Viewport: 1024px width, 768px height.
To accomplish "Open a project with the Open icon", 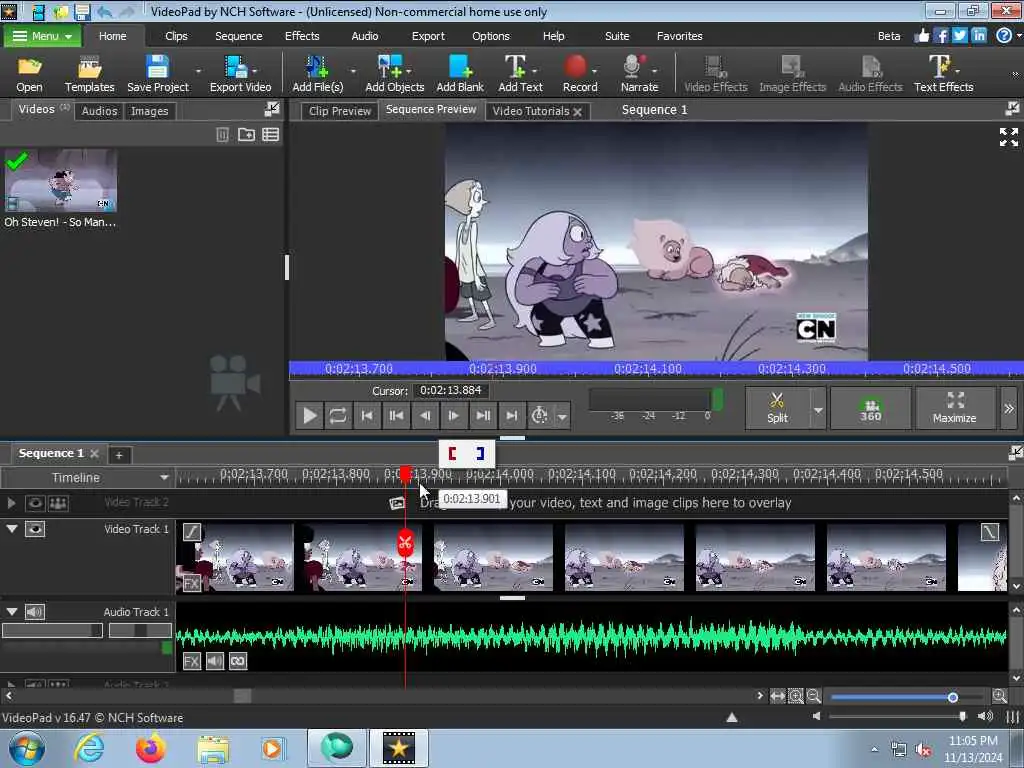I will pyautogui.click(x=29, y=74).
